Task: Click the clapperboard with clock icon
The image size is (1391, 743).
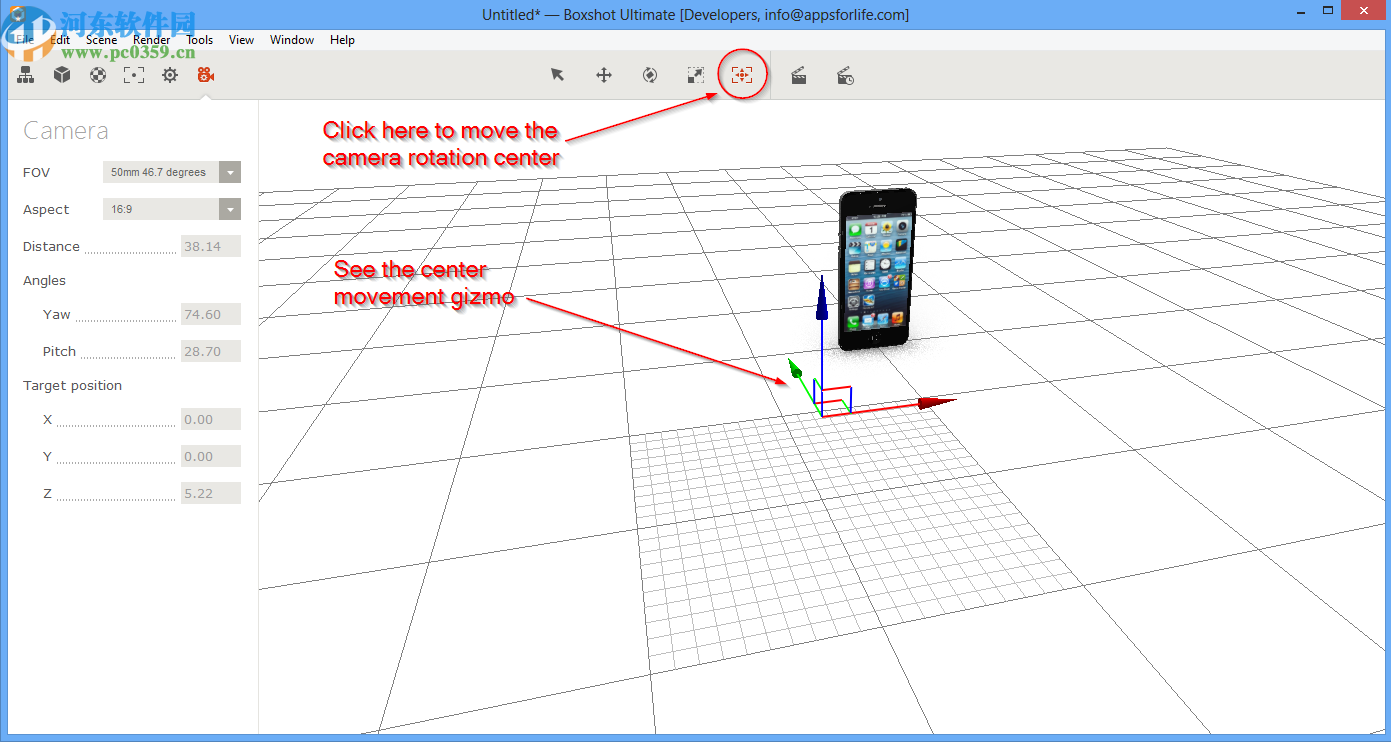Action: pos(845,76)
